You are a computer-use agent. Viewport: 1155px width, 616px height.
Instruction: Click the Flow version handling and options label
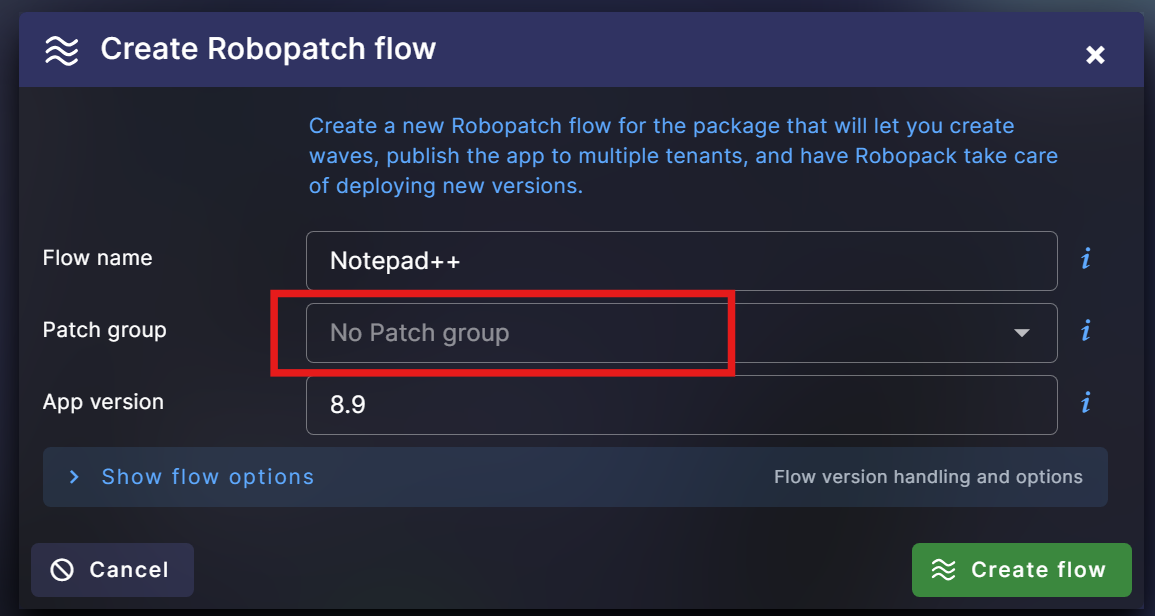(928, 477)
